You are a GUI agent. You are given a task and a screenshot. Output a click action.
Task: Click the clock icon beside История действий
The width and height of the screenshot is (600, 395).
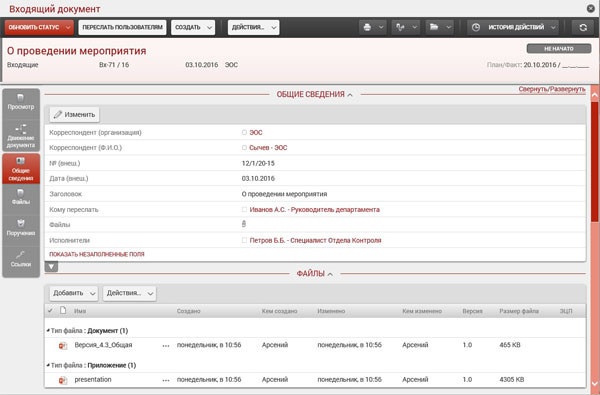[476, 28]
